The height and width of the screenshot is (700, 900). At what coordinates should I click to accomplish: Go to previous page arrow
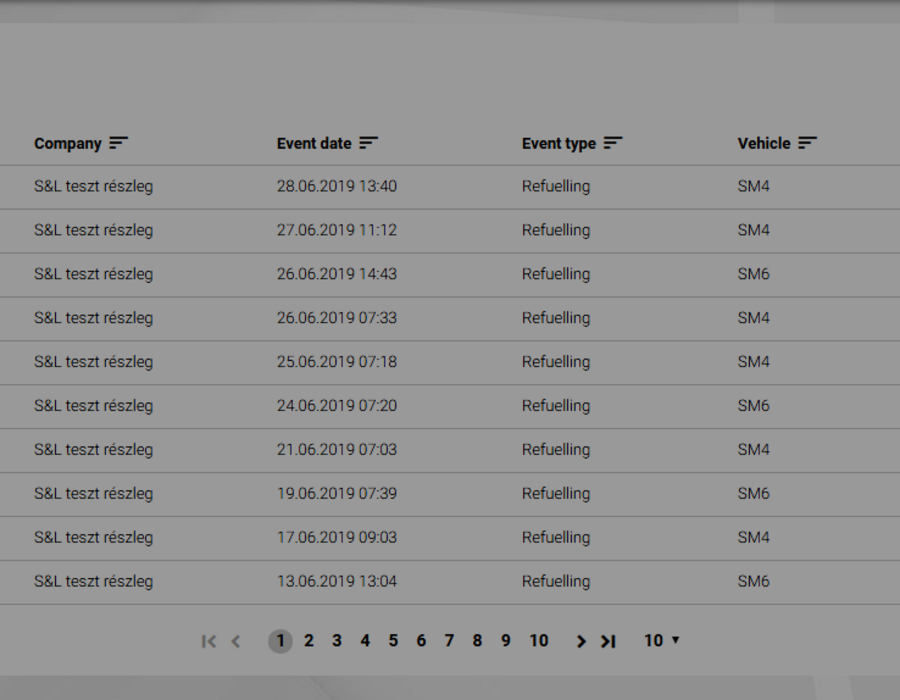(236, 641)
